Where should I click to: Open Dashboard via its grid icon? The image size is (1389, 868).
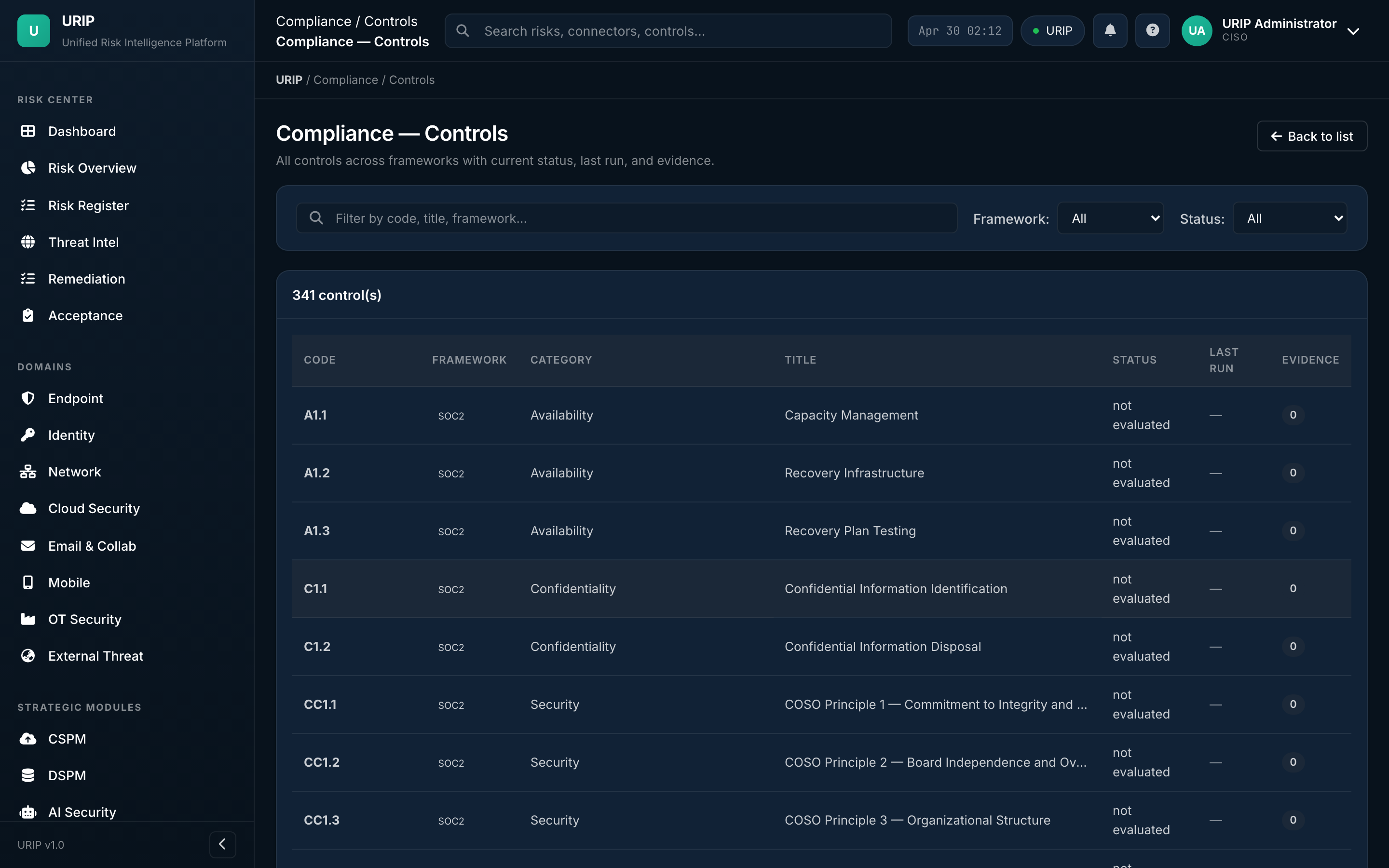click(x=27, y=131)
